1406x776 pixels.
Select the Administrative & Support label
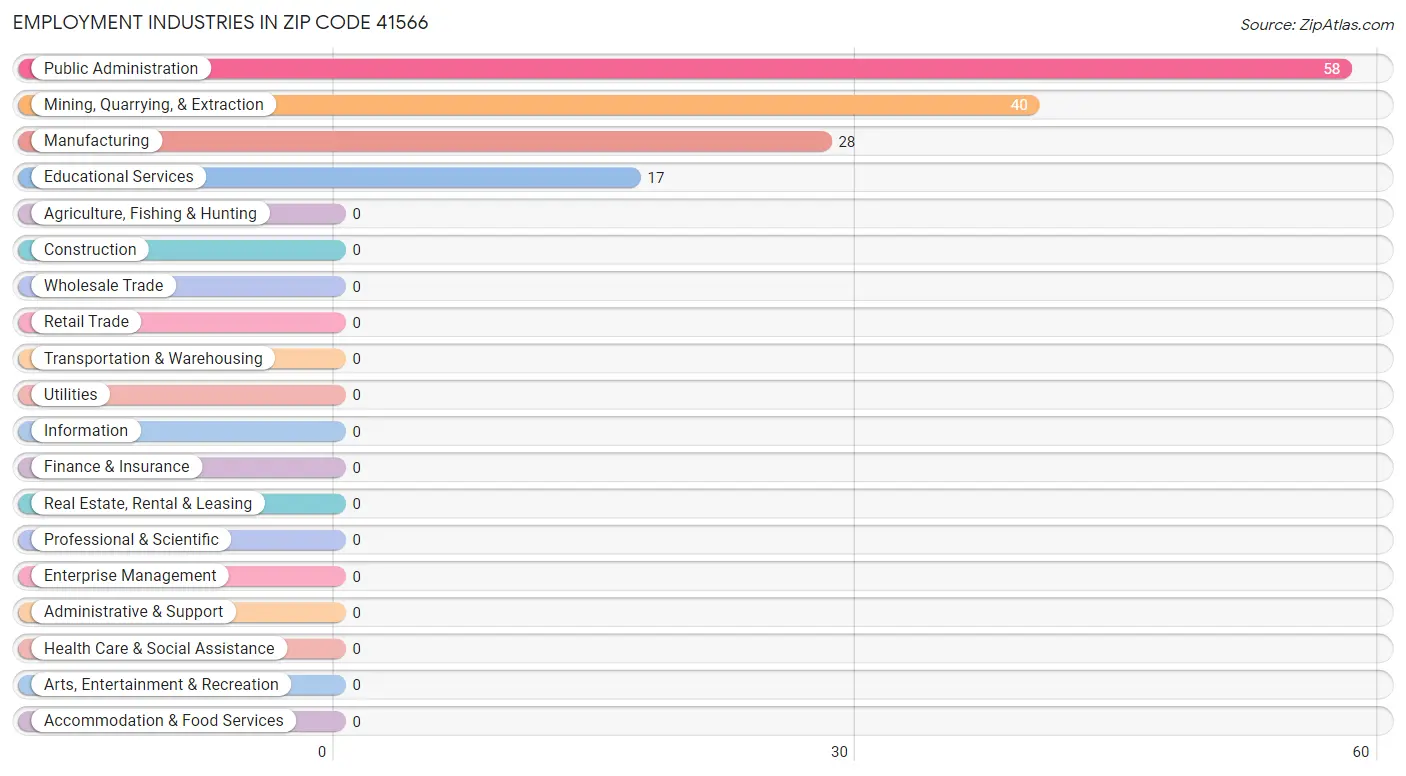[x=134, y=611]
